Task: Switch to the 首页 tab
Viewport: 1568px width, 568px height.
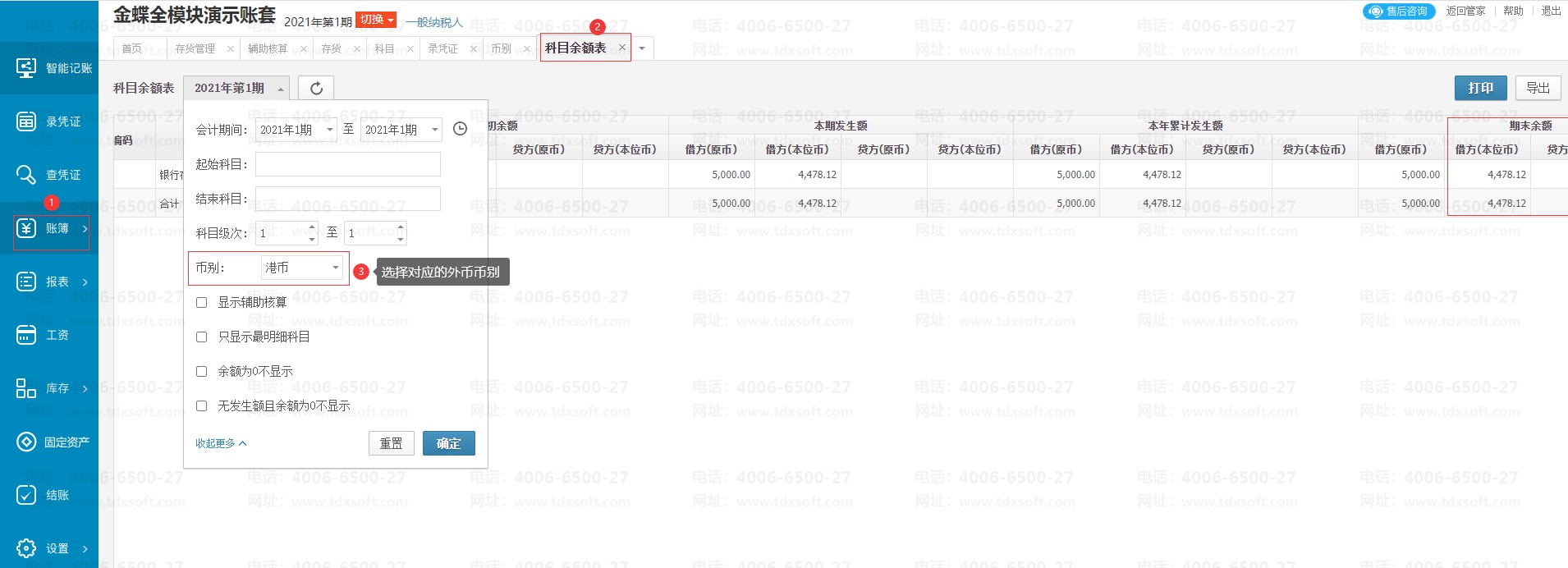Action: (131, 49)
